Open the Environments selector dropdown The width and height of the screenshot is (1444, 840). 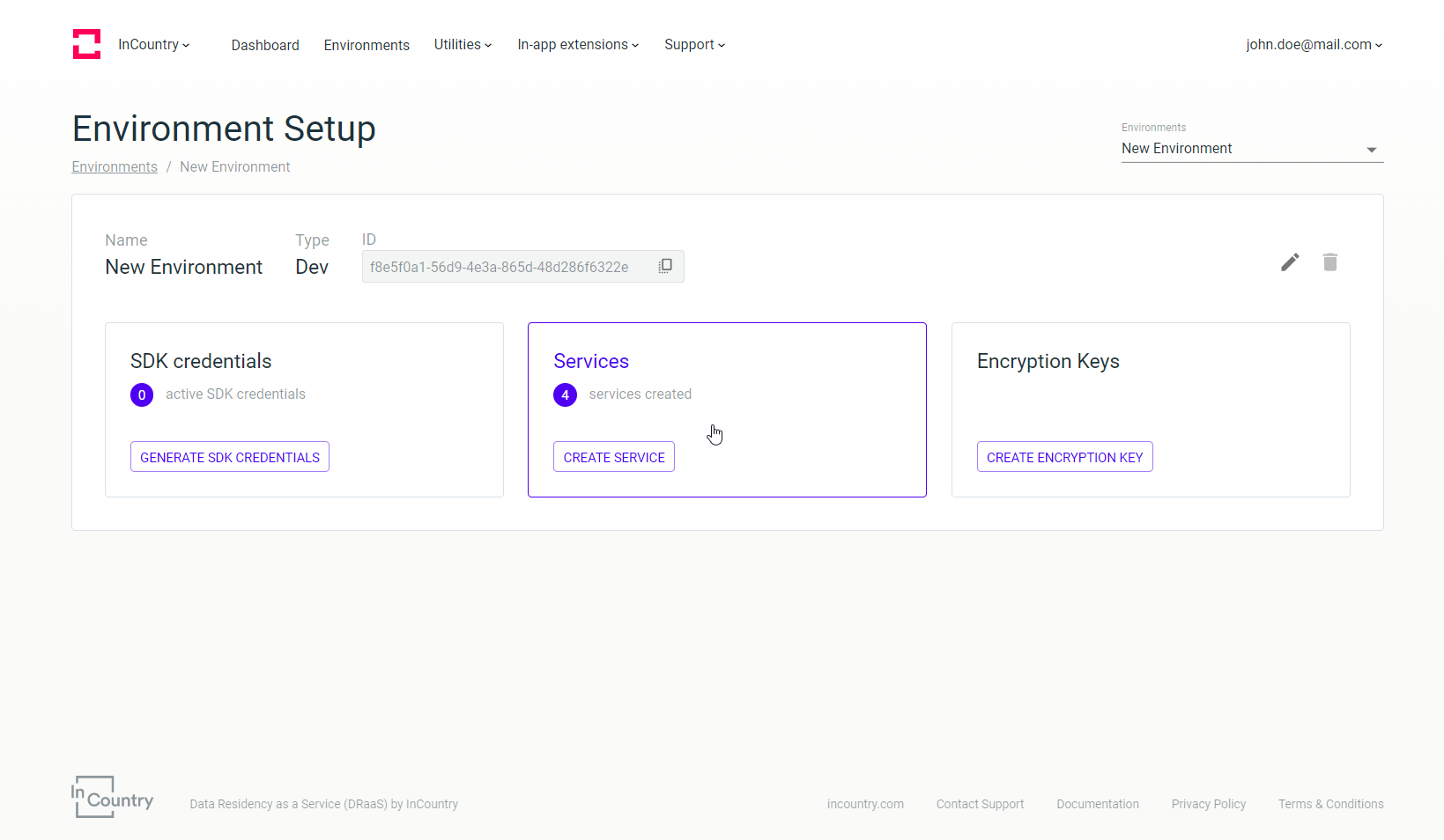click(1251, 149)
